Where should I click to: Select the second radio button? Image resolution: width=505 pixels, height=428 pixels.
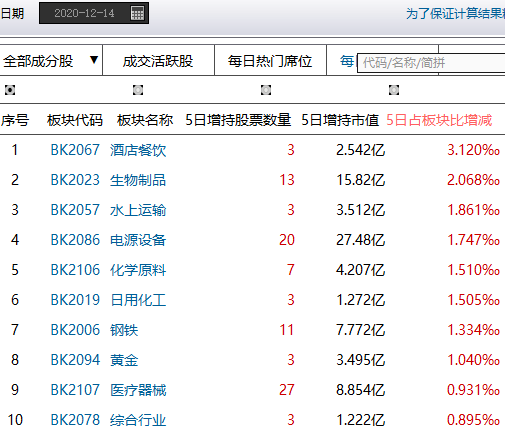[x=138, y=90]
